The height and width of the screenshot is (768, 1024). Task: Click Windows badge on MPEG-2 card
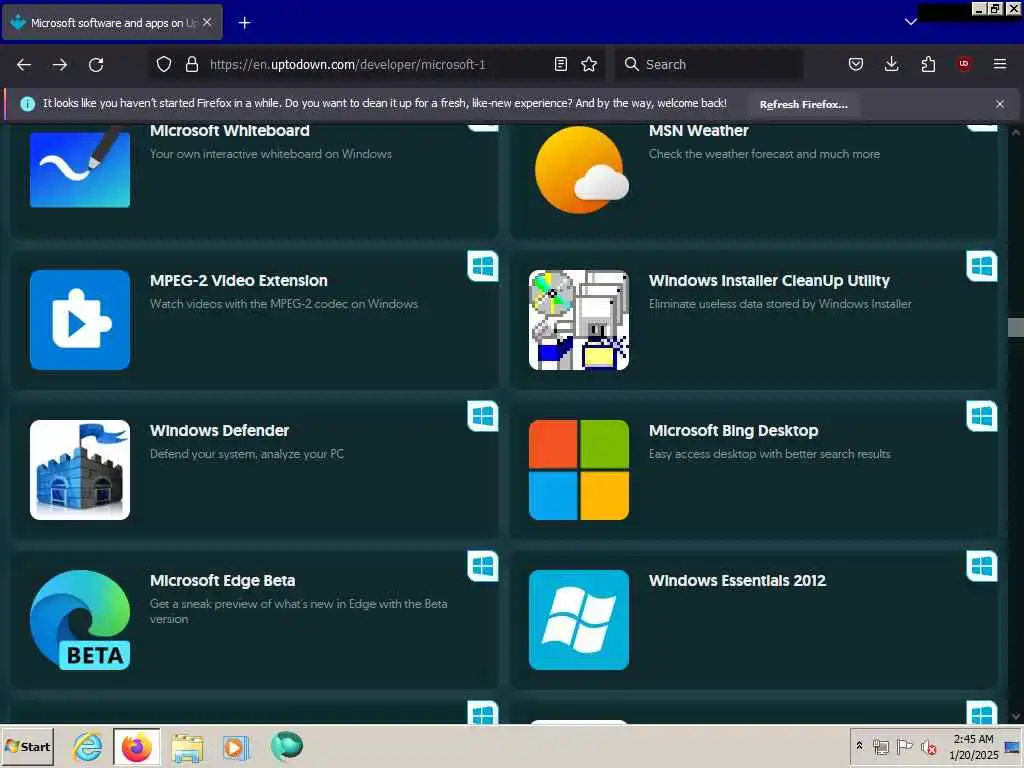(x=483, y=266)
